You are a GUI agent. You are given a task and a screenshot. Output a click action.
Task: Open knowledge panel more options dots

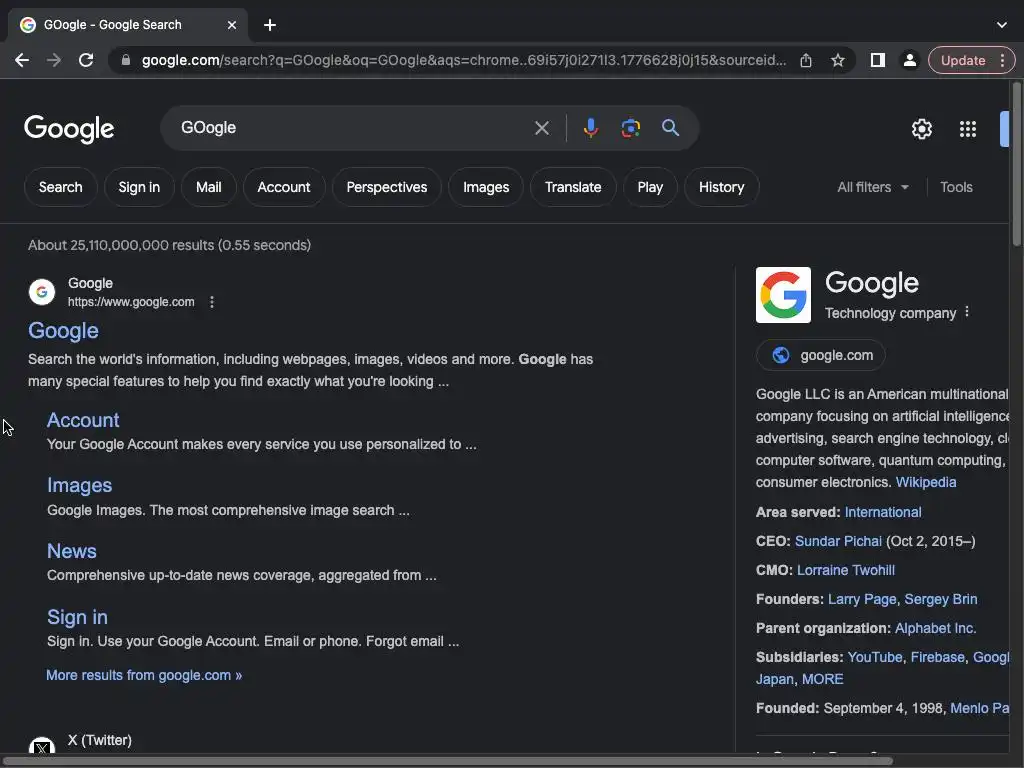pyautogui.click(x=967, y=312)
